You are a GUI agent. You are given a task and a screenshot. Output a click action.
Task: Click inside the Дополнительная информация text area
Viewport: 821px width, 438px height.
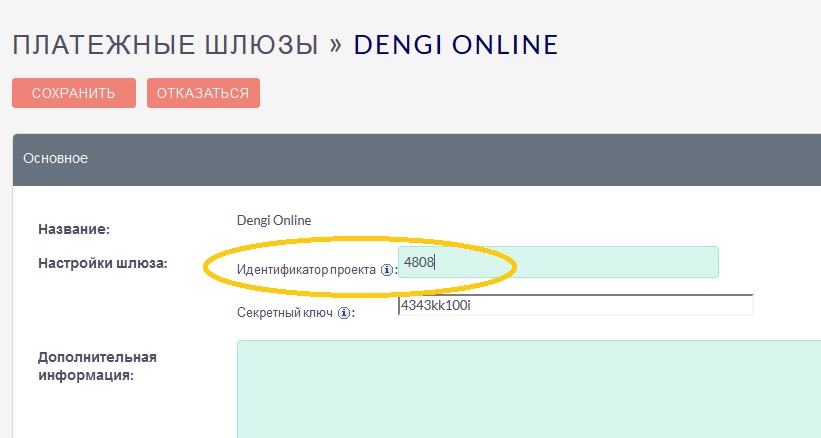[x=529, y=389]
